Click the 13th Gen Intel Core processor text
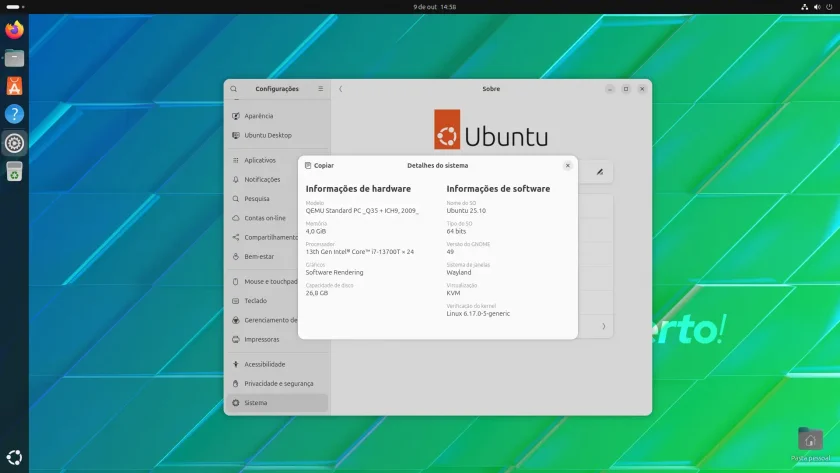 point(359,252)
